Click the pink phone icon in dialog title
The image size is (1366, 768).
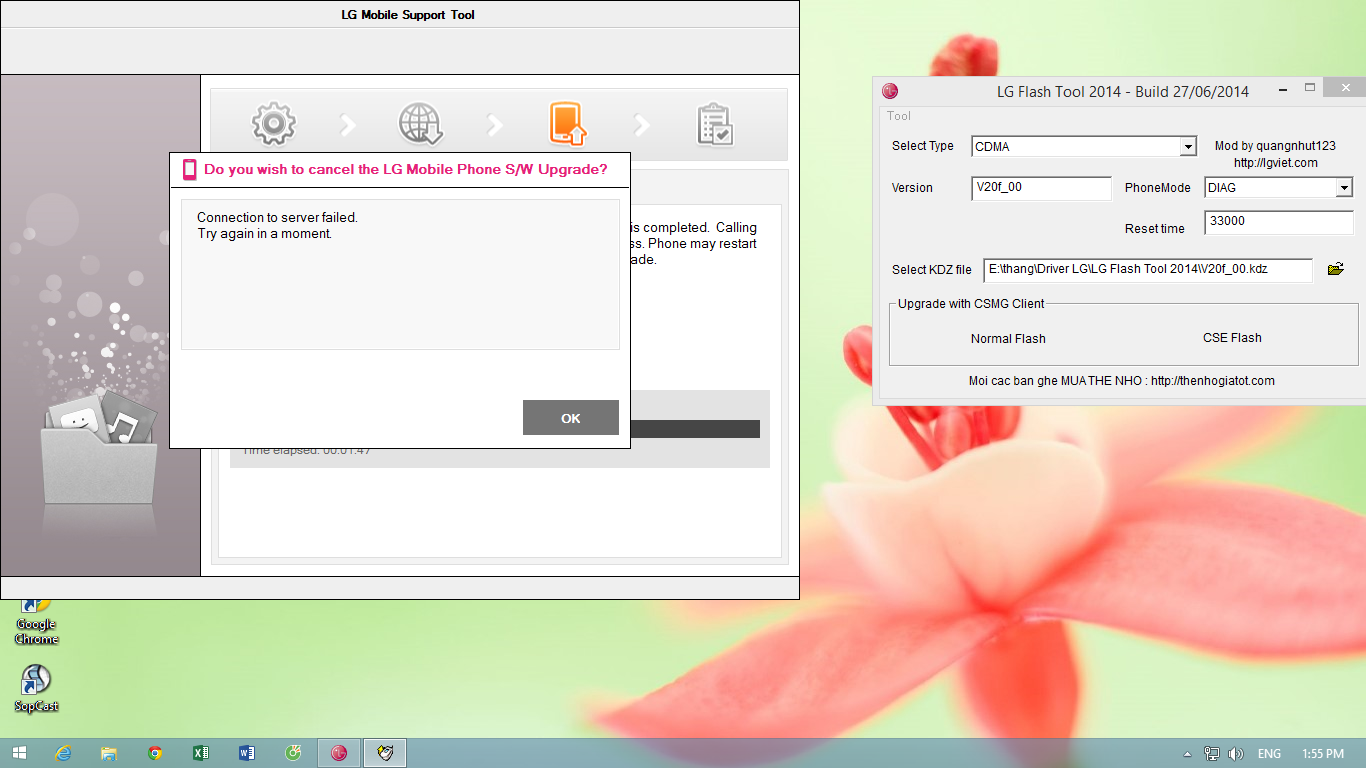pyautogui.click(x=189, y=169)
